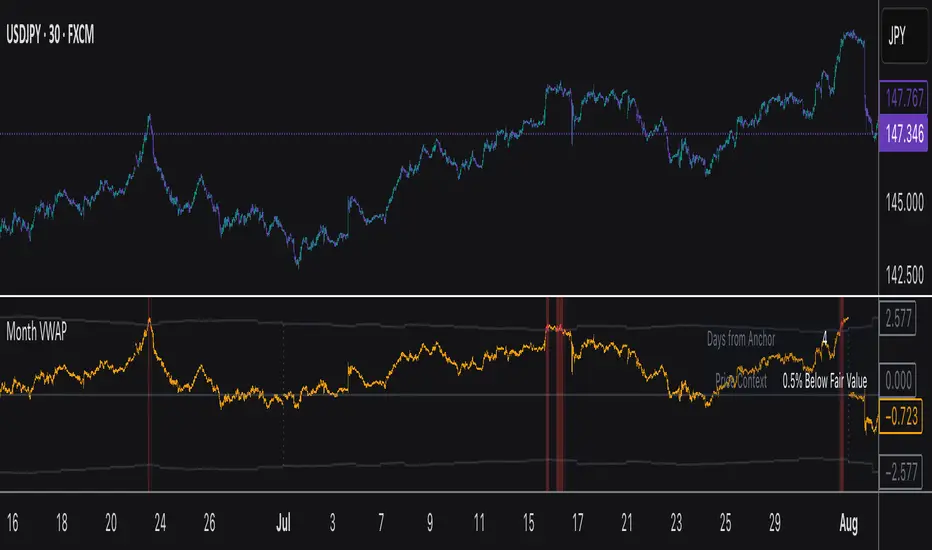Click the 142.500 price axis value

click(905, 275)
